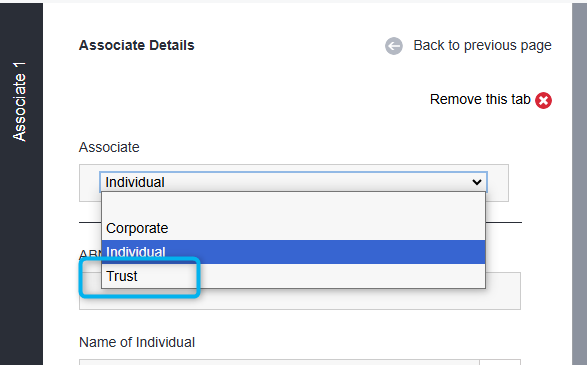Select the blank option in dropdown list
Image resolution: width=587 pixels, height=365 pixels.
[294, 204]
